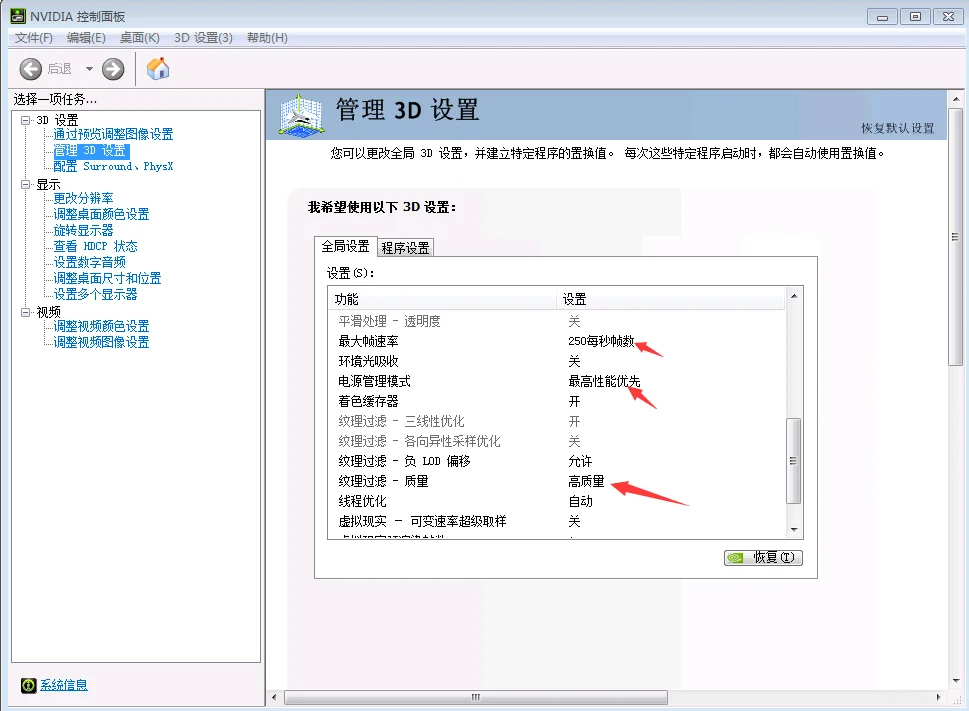
Task: Open the Back button dropdown arrow
Action: click(x=87, y=69)
